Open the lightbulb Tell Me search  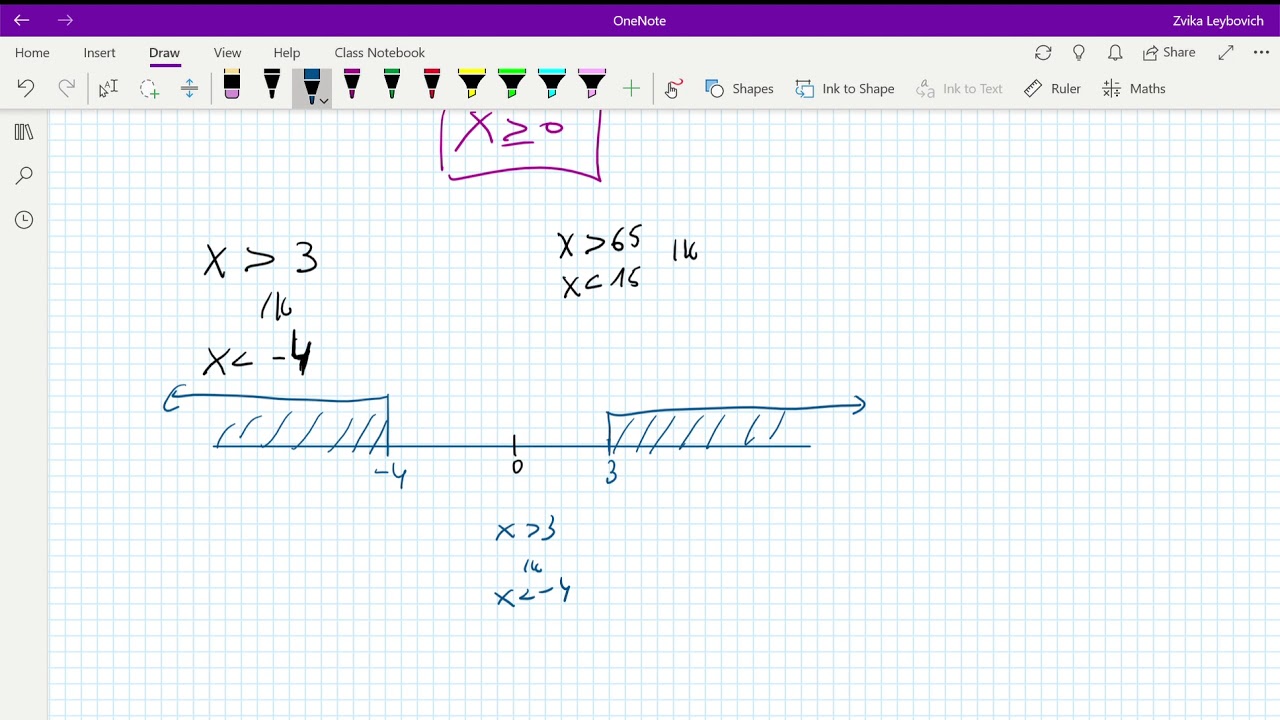(1079, 52)
